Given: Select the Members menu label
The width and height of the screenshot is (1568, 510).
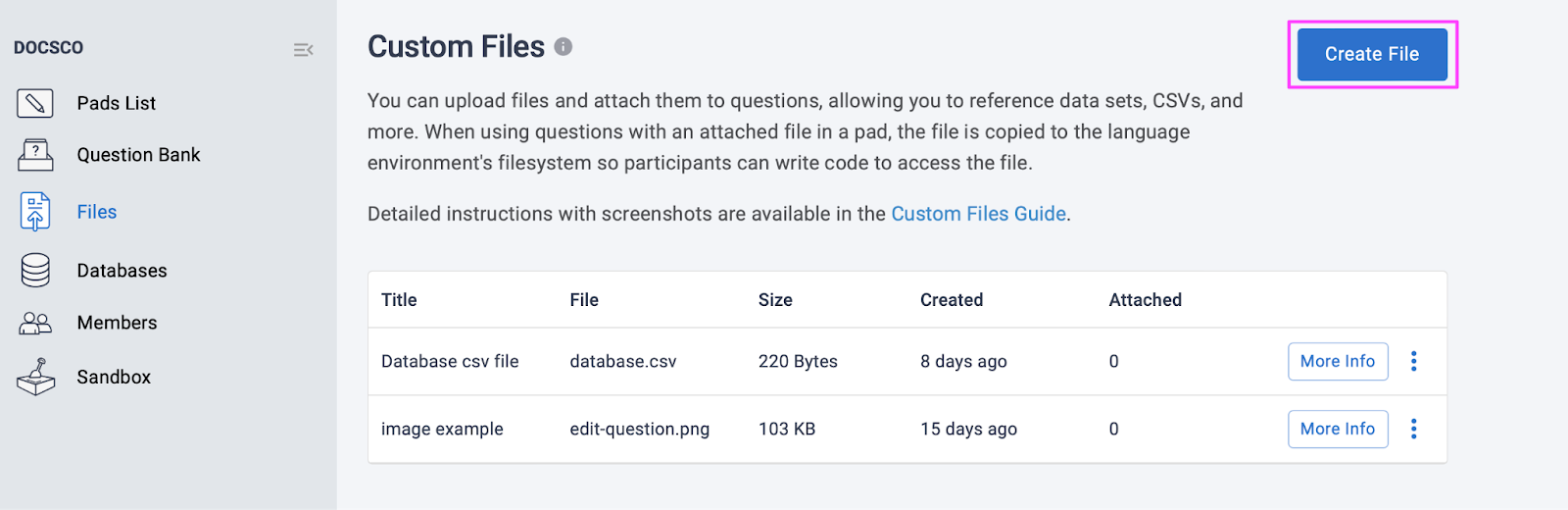Looking at the screenshot, I should (117, 323).
